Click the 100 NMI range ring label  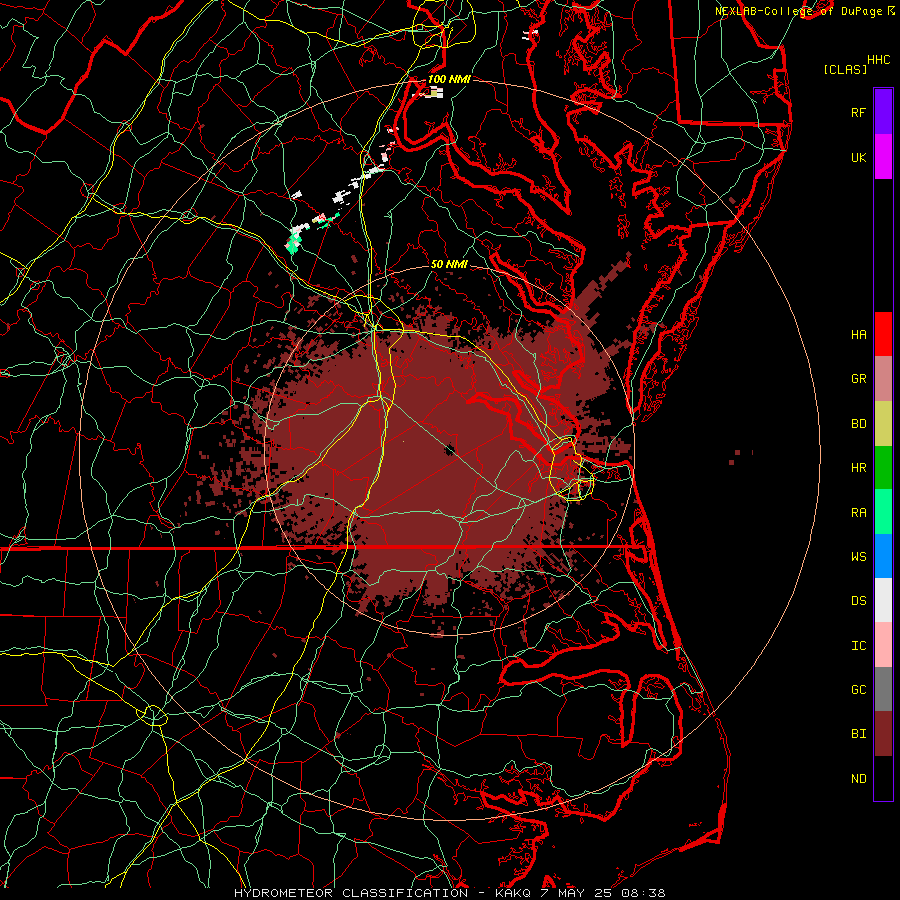point(449,79)
